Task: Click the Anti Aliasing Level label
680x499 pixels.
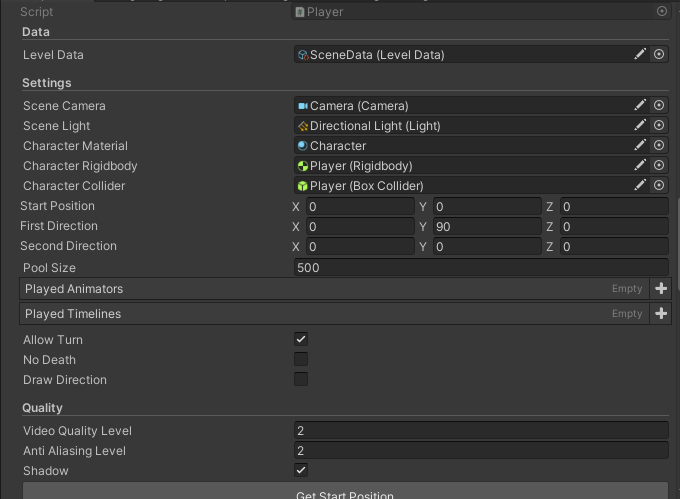Action: tap(74, 451)
